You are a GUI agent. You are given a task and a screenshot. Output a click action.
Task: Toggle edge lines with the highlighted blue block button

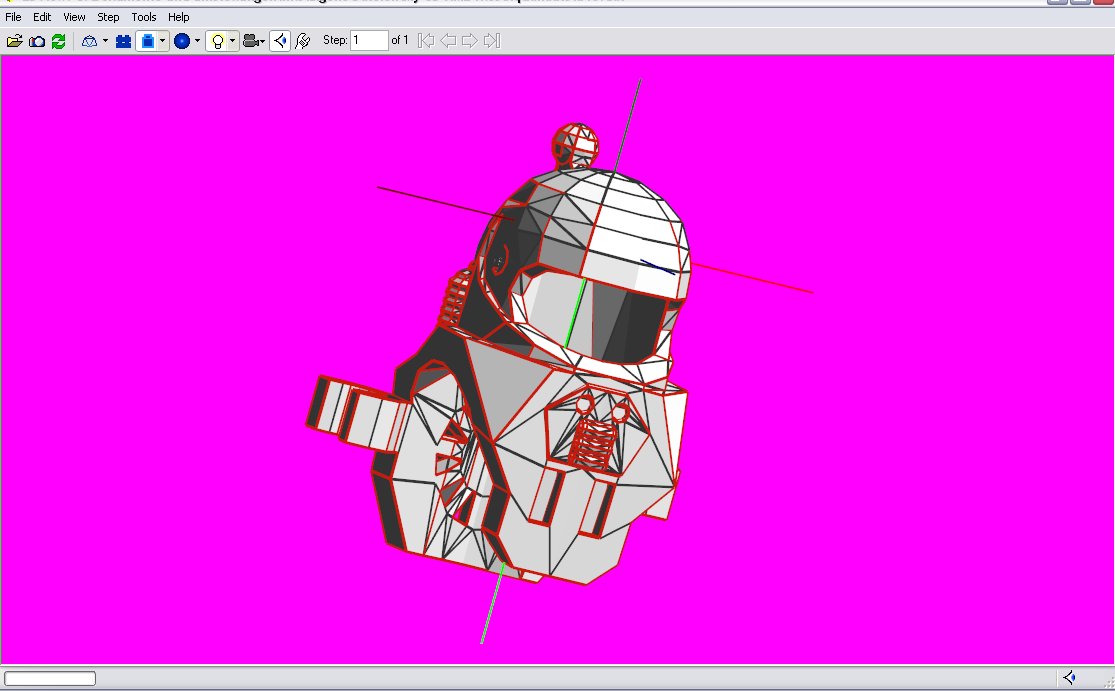coord(147,41)
